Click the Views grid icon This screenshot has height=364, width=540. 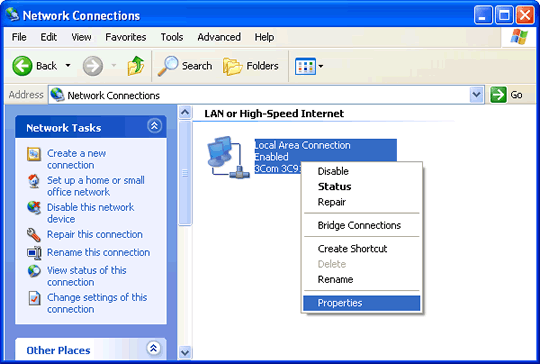pyautogui.click(x=305, y=66)
